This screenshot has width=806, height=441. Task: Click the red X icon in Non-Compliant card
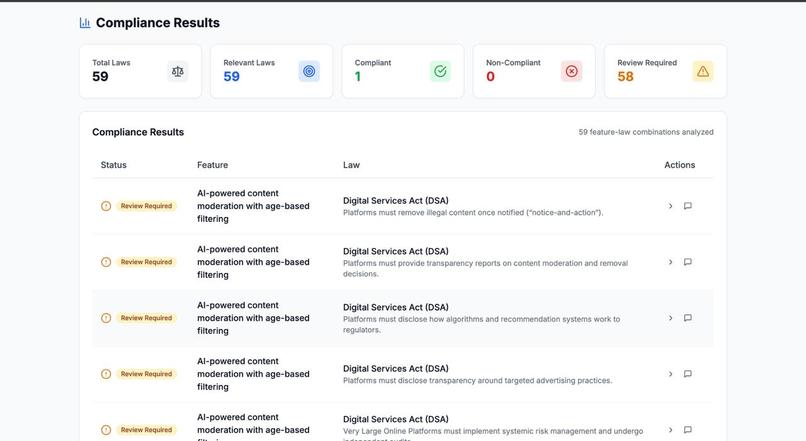tap(572, 71)
